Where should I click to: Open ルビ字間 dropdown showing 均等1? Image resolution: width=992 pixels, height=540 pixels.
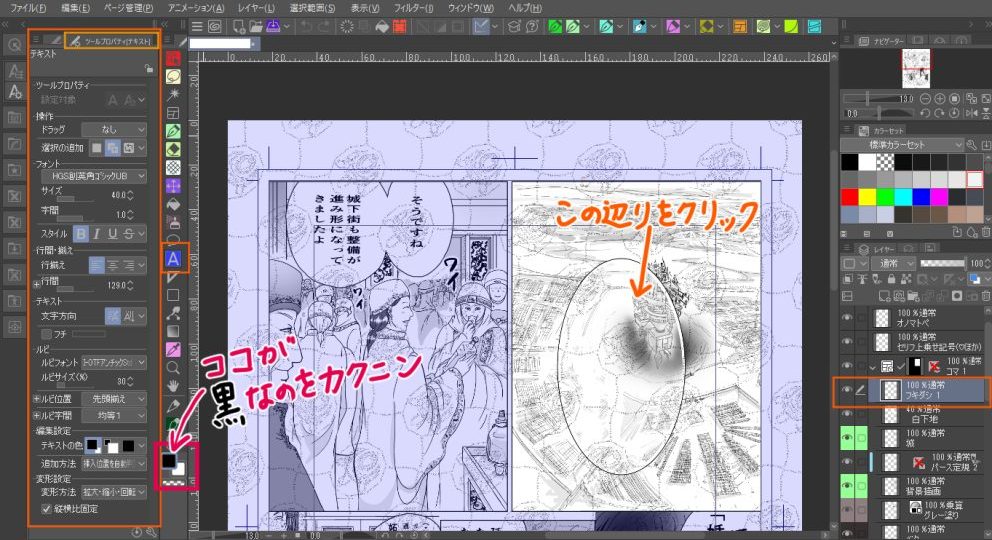pyautogui.click(x=114, y=415)
